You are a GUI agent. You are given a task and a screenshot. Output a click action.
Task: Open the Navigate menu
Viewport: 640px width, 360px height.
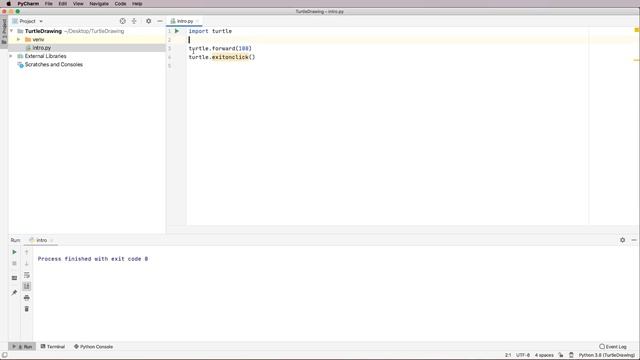99,4
